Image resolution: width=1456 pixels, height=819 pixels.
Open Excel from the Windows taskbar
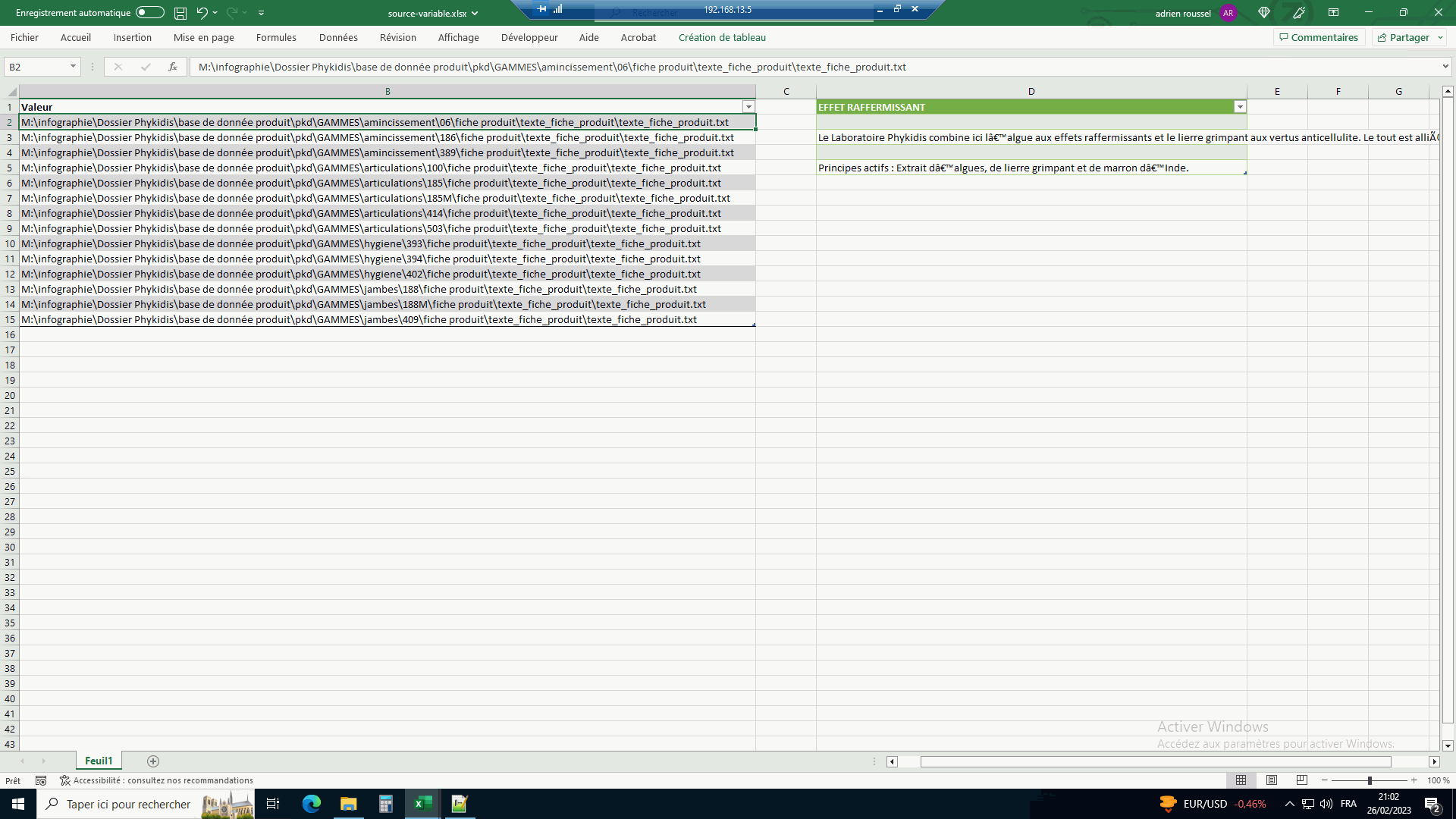coord(422,804)
